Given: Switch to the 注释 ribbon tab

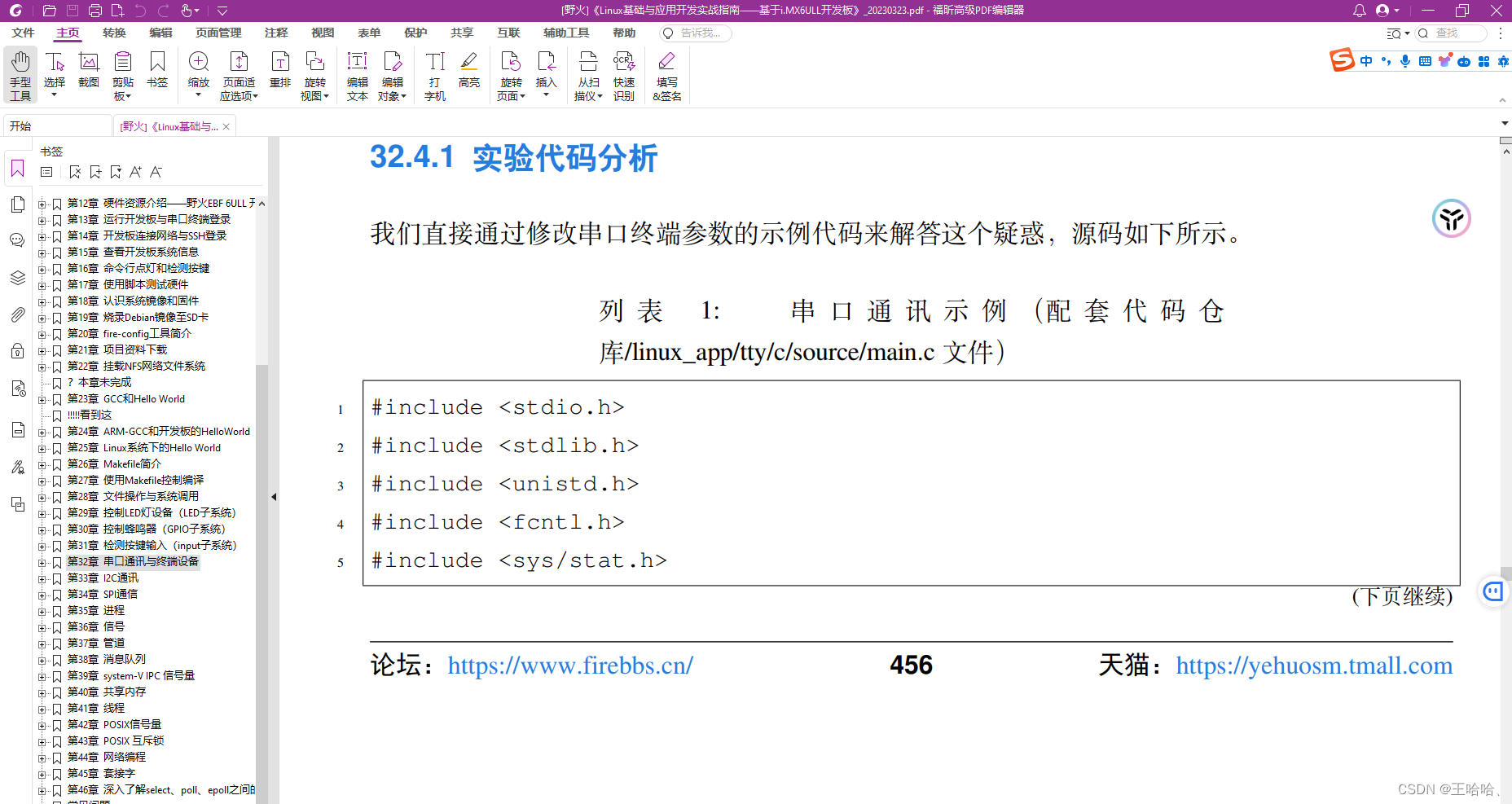Looking at the screenshot, I should click(276, 33).
